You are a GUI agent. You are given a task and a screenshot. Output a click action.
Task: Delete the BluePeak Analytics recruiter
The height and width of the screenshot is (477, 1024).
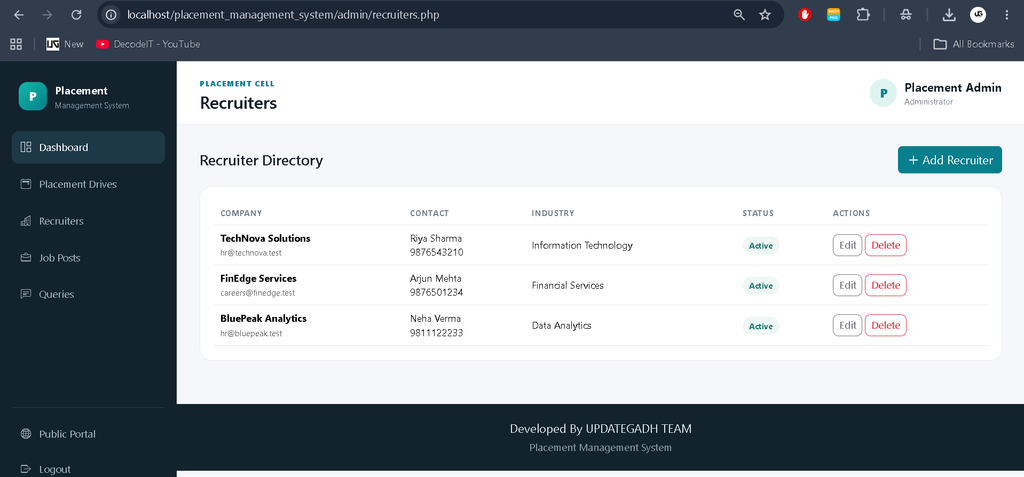886,325
